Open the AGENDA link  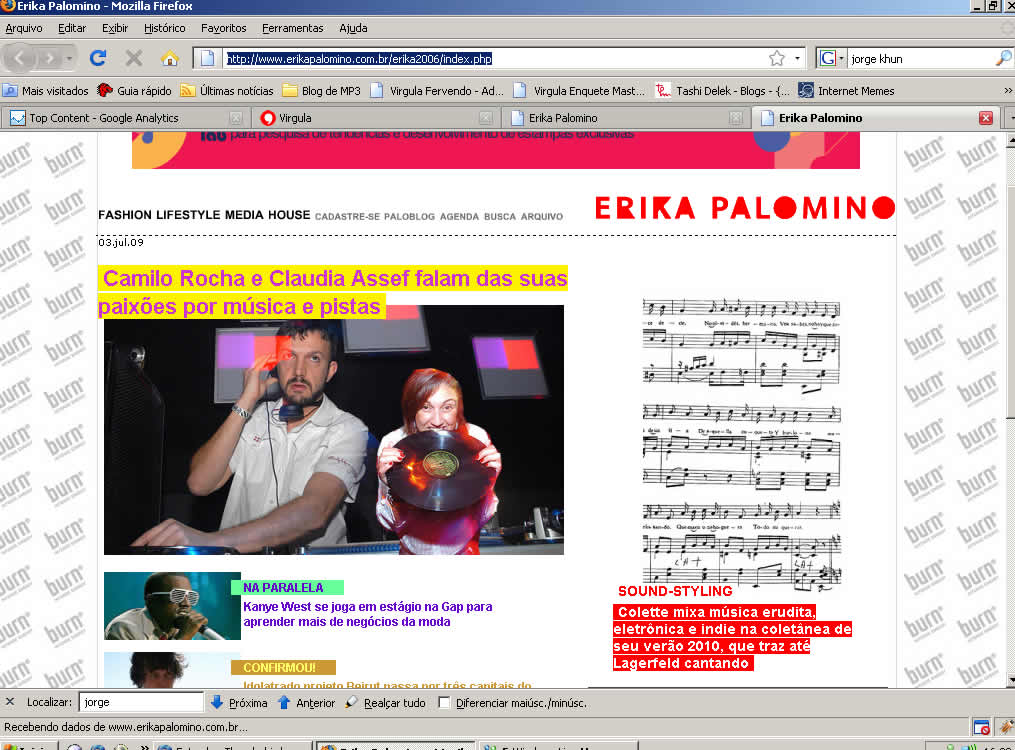459,217
